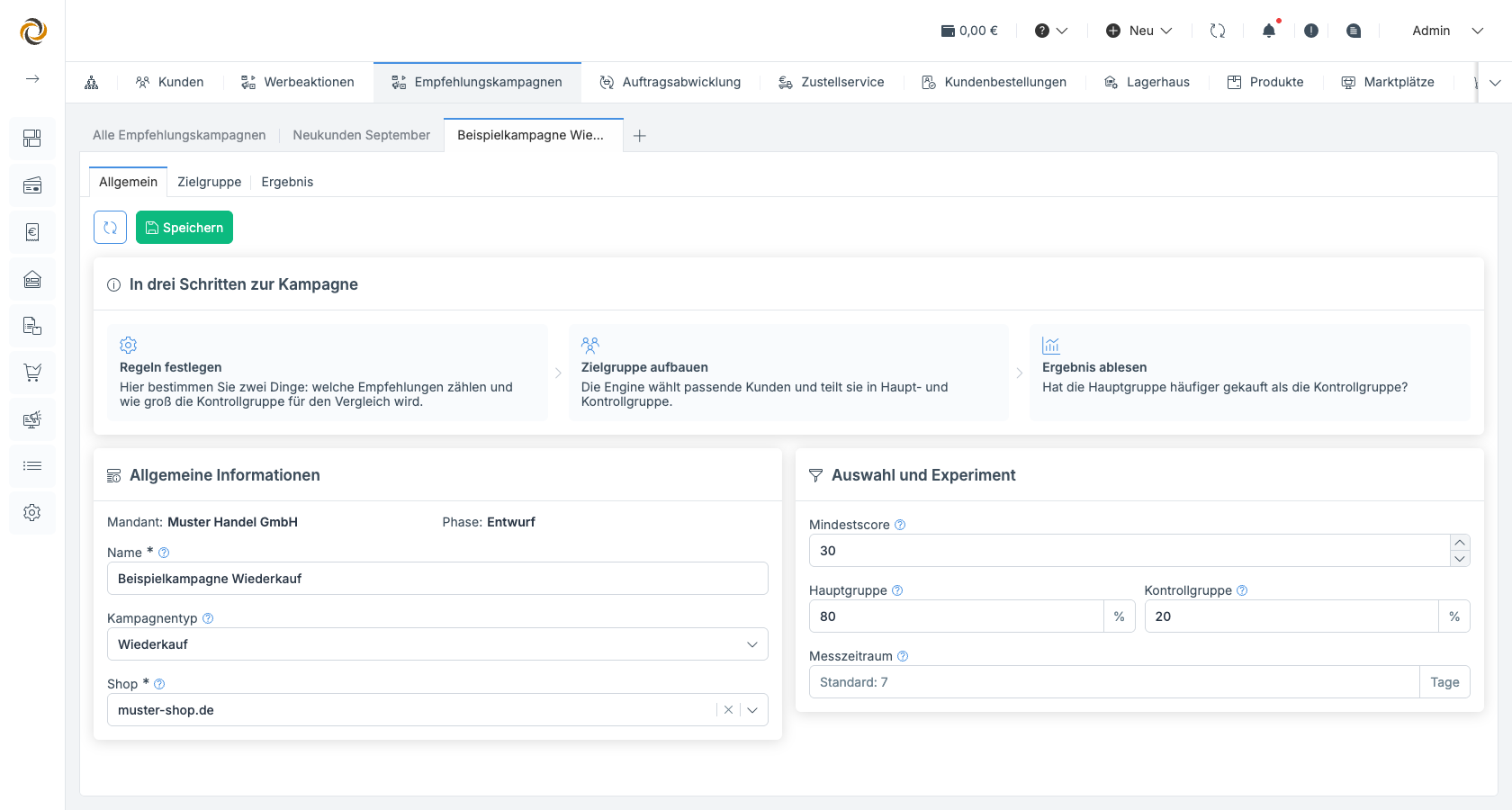Open the Kundenbestellungen module tab

994,82
